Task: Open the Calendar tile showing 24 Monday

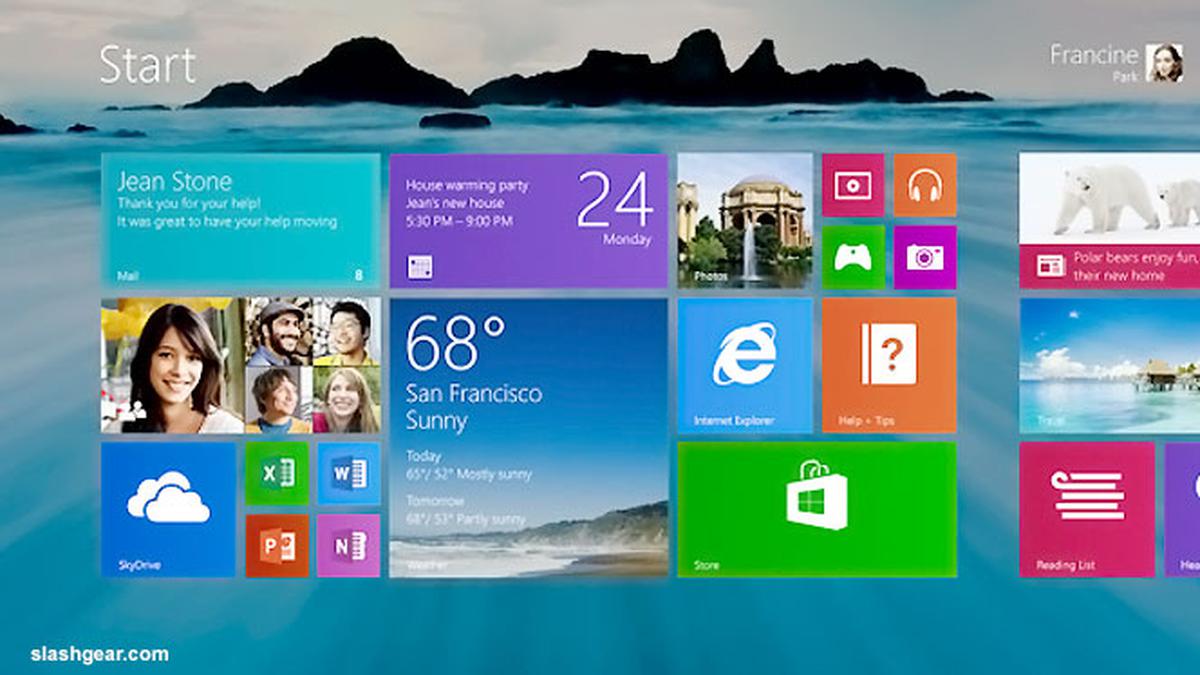Action: point(528,220)
